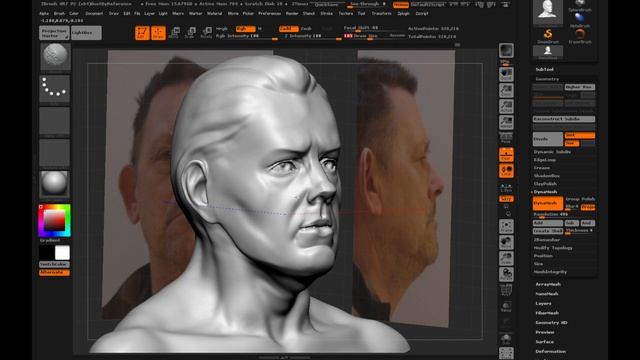The image size is (640, 360).
Task: Toggle the Rgb paint mode
Action: tap(245, 29)
